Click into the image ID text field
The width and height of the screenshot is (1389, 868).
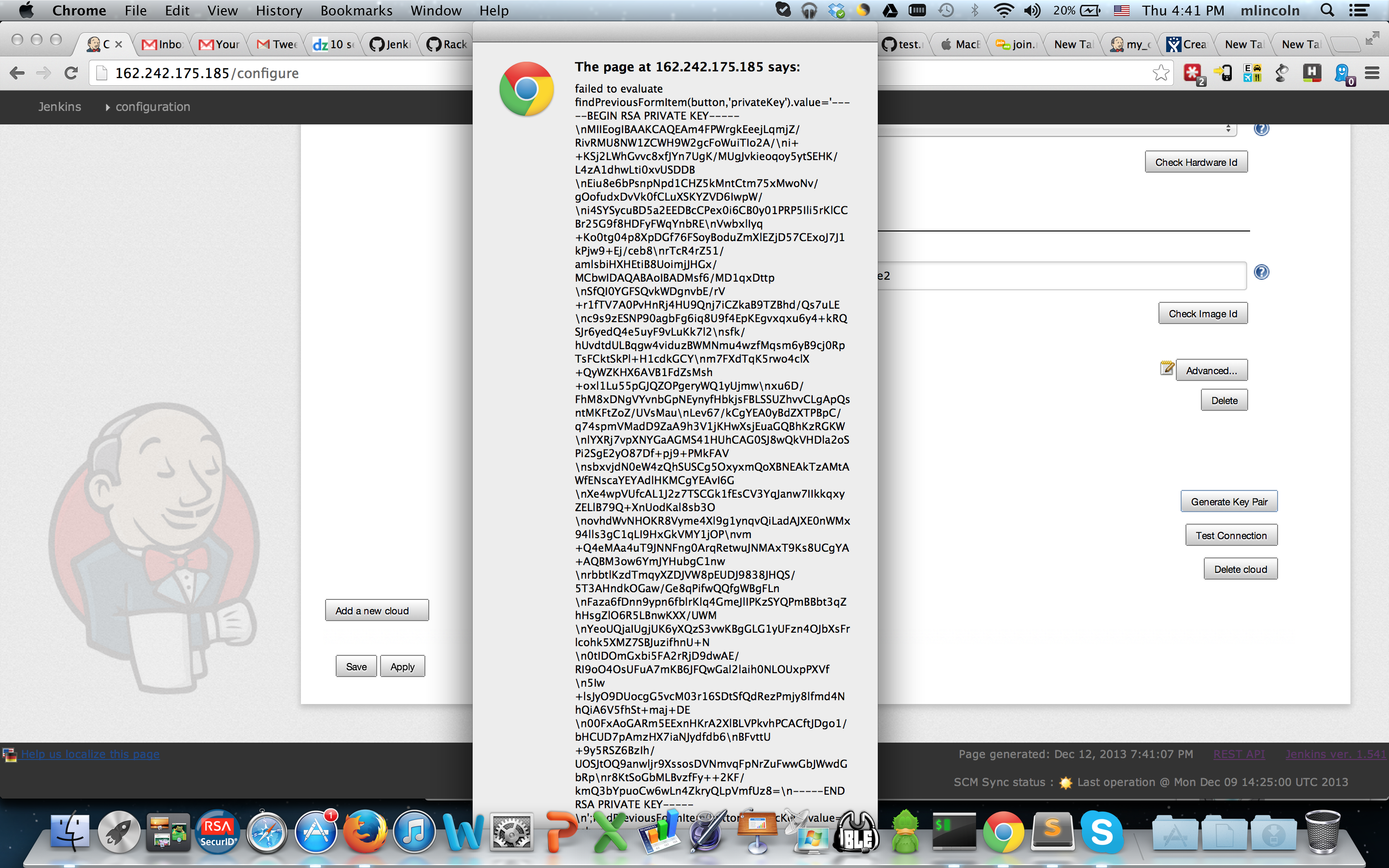(1062, 276)
